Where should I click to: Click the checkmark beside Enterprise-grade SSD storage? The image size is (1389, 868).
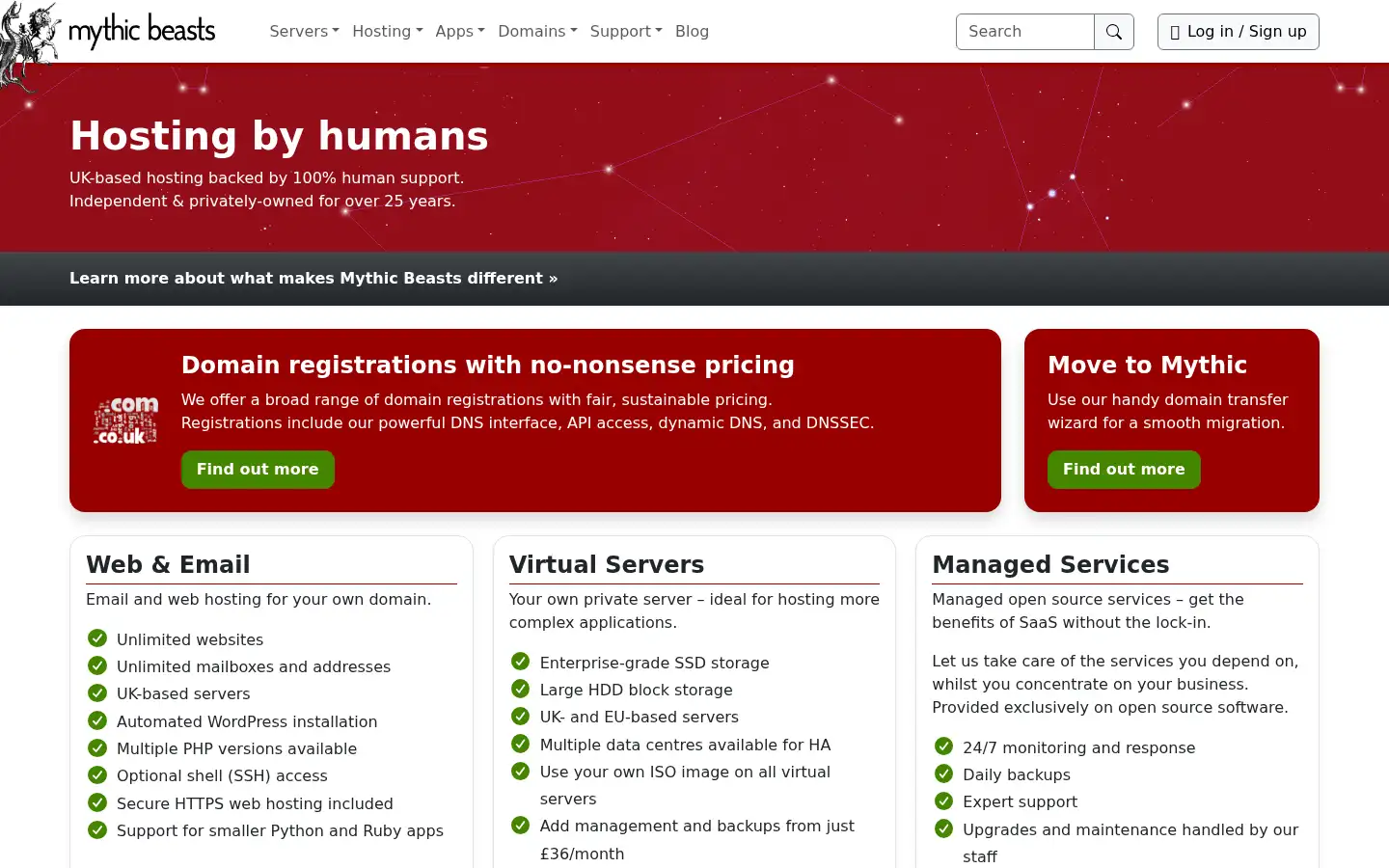pyautogui.click(x=520, y=662)
